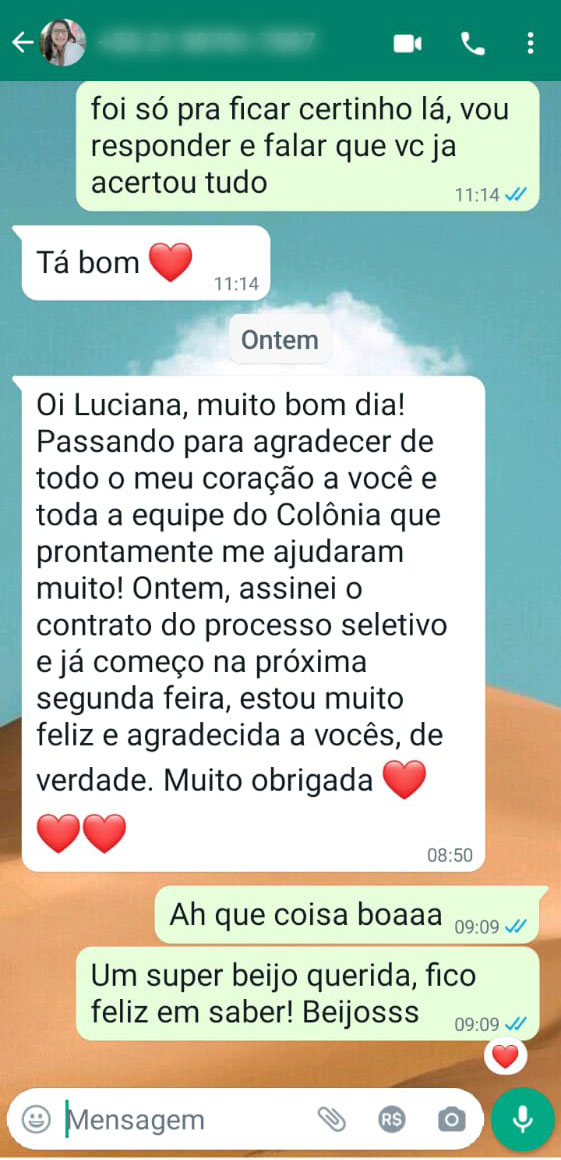Tap read-receipt checkmarks on 11:14 message
Viewport: 561px width, 1160px height.
[x=516, y=195]
